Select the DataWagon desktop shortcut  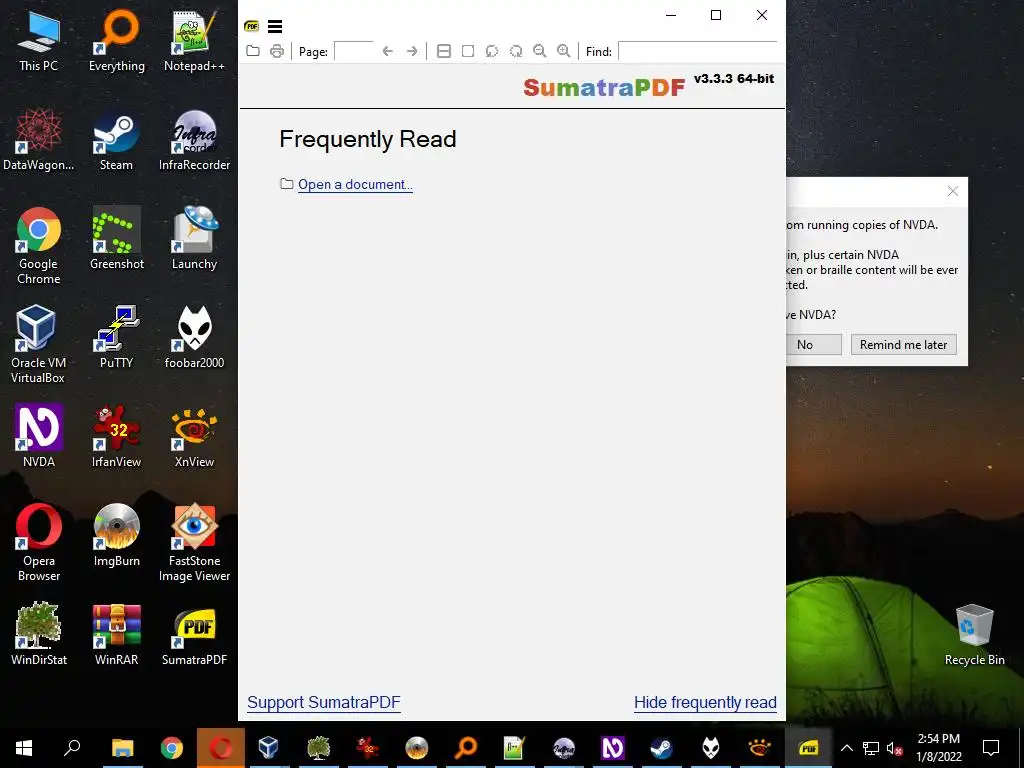[39, 140]
